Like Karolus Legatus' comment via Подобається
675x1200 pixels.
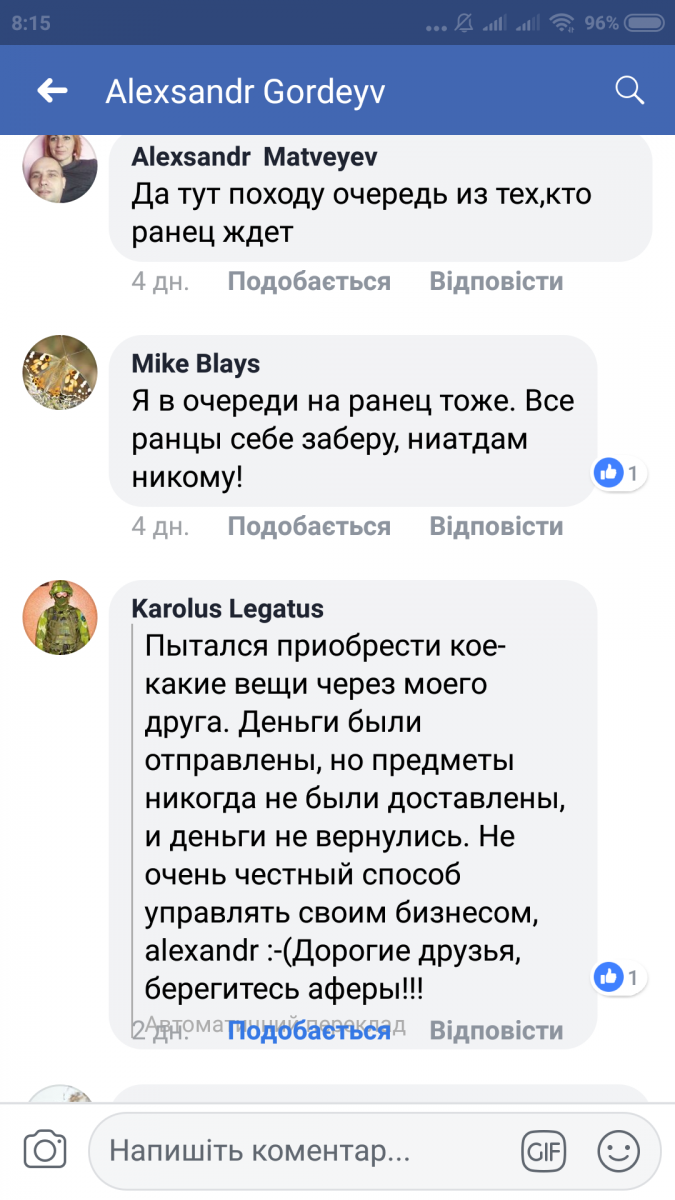click(x=309, y=1031)
